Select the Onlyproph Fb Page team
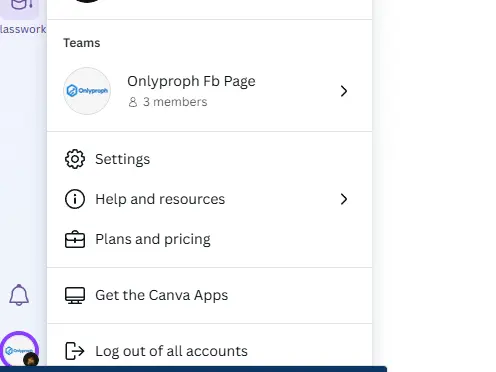The width and height of the screenshot is (496, 372). pyautogui.click(x=209, y=91)
